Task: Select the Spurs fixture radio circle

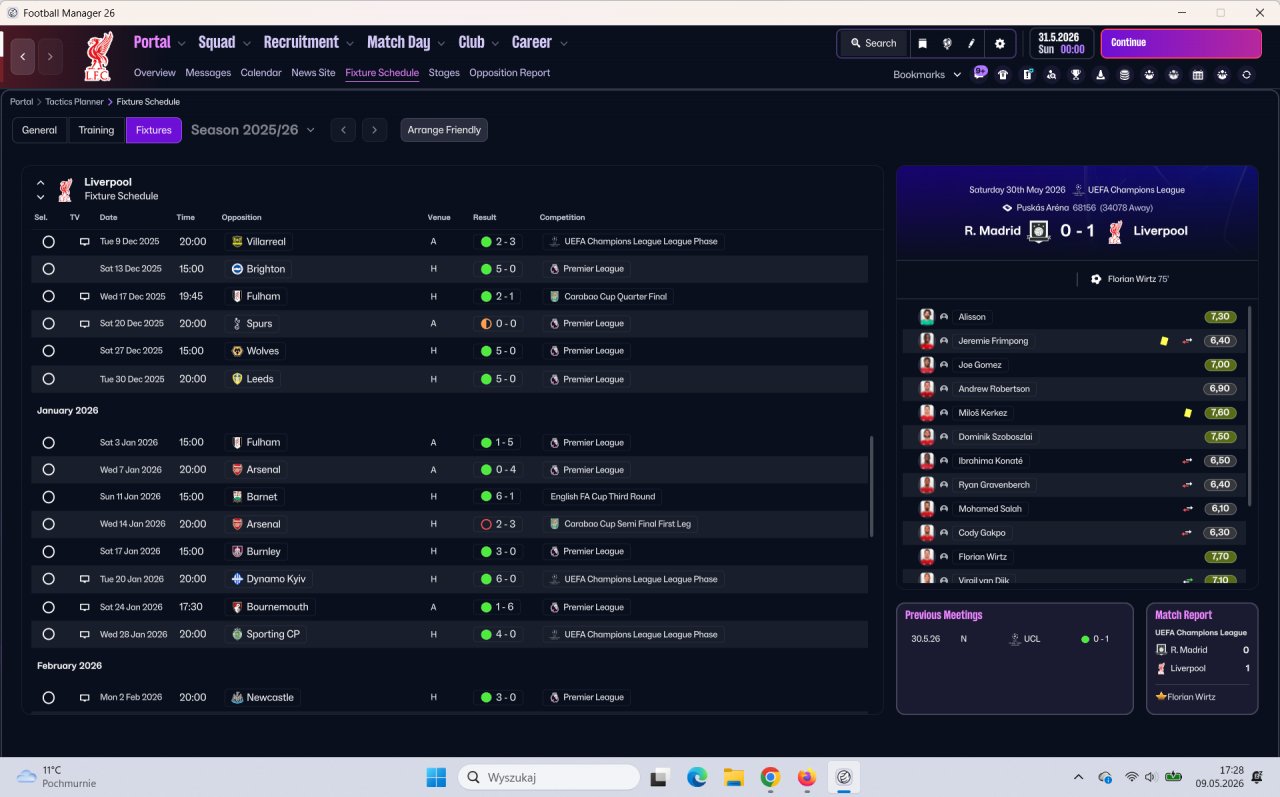Action: pyautogui.click(x=48, y=324)
